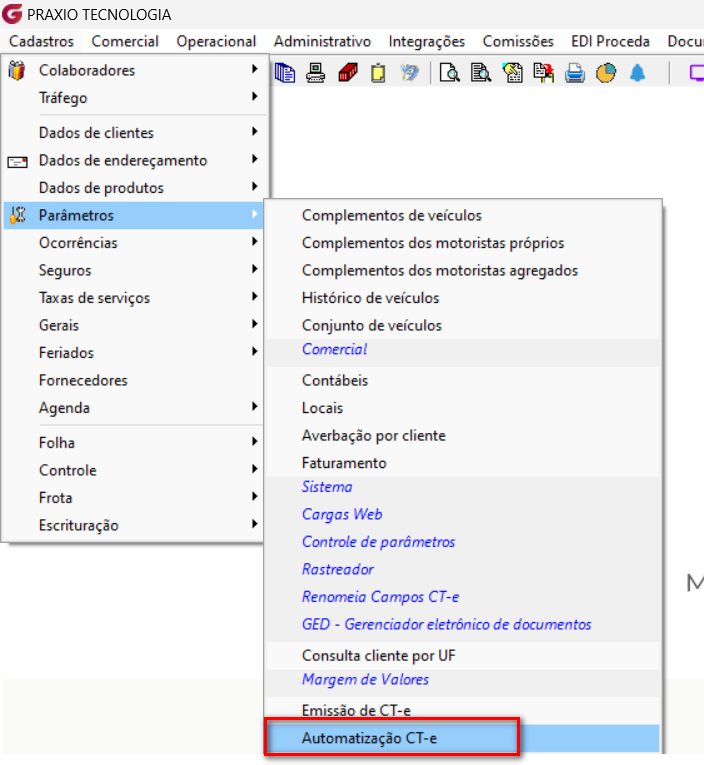Open the Escrituração submenu entry
This screenshot has height=765, width=704.
(x=133, y=525)
